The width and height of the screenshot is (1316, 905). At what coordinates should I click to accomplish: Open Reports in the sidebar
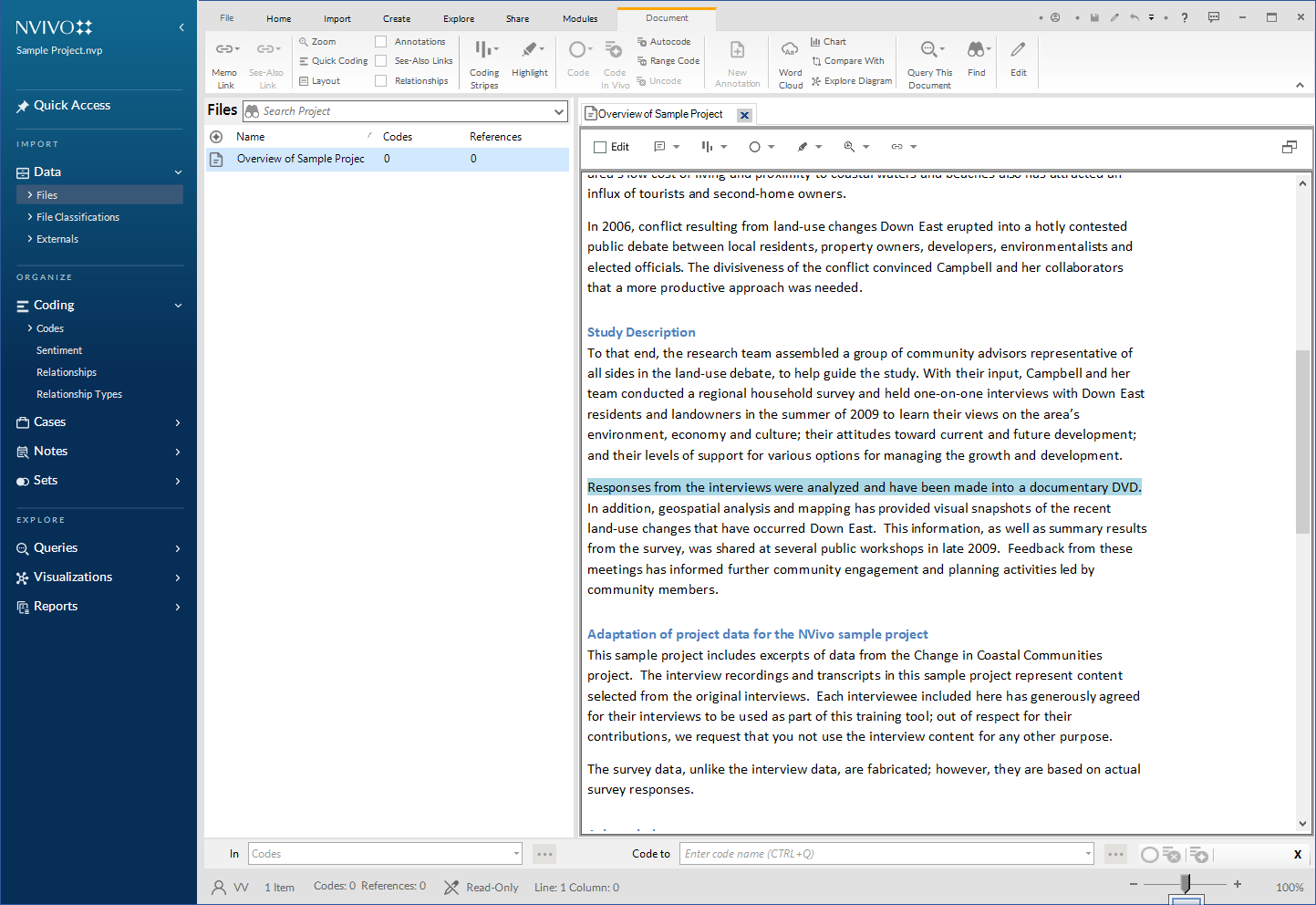[56, 607]
